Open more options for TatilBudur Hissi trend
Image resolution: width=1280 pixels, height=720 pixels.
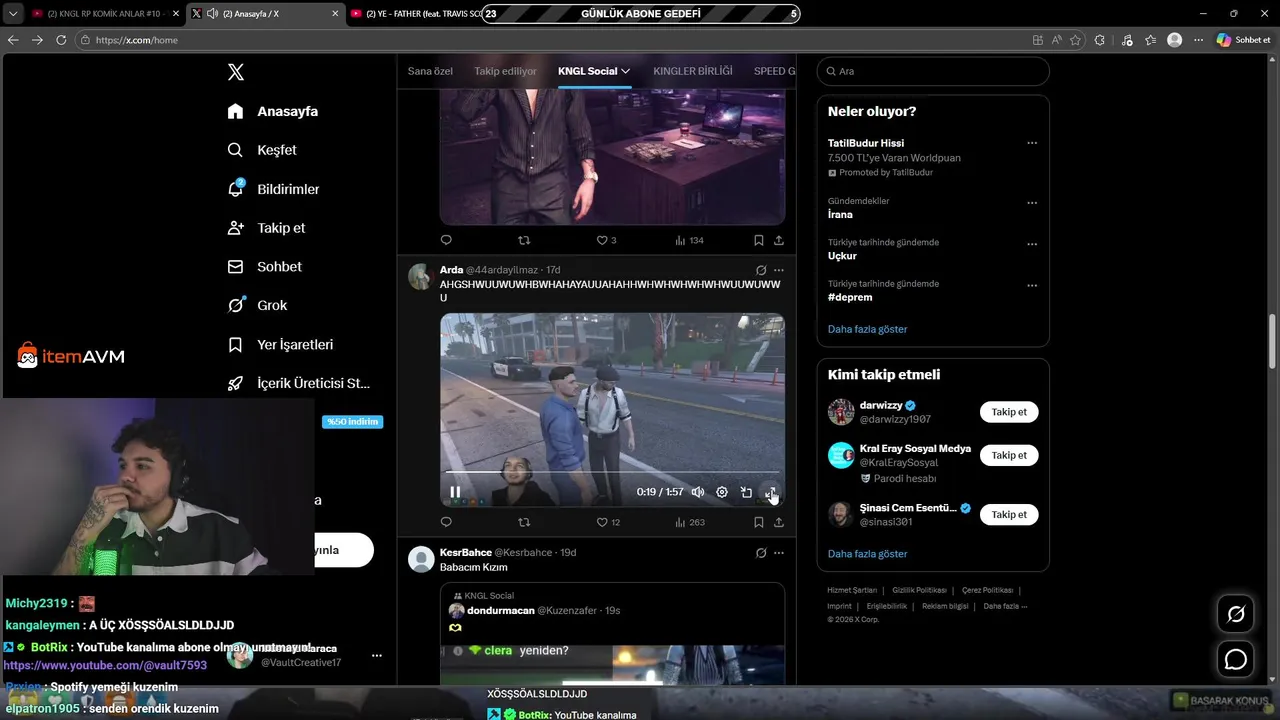click(x=1032, y=143)
